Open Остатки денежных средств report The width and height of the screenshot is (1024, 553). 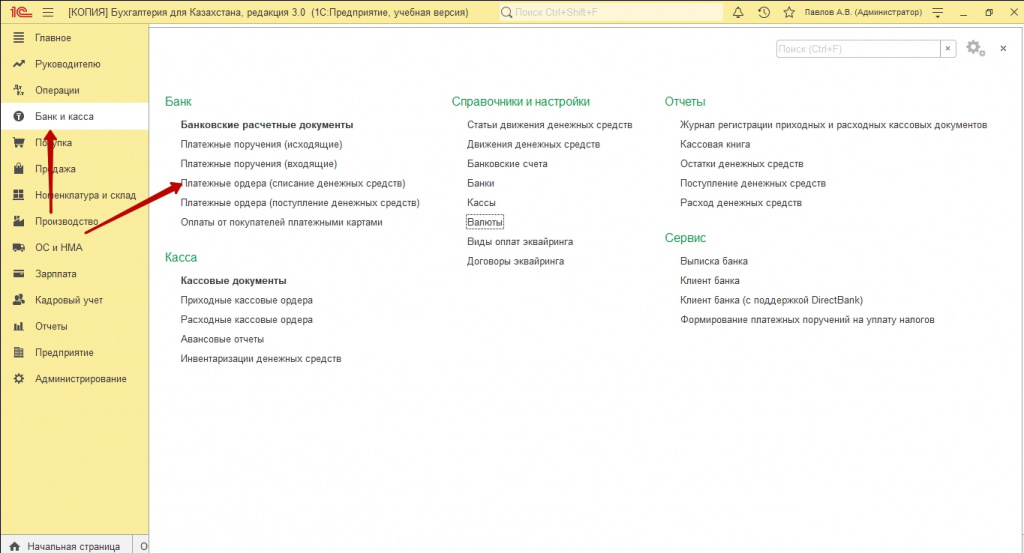[742, 164]
